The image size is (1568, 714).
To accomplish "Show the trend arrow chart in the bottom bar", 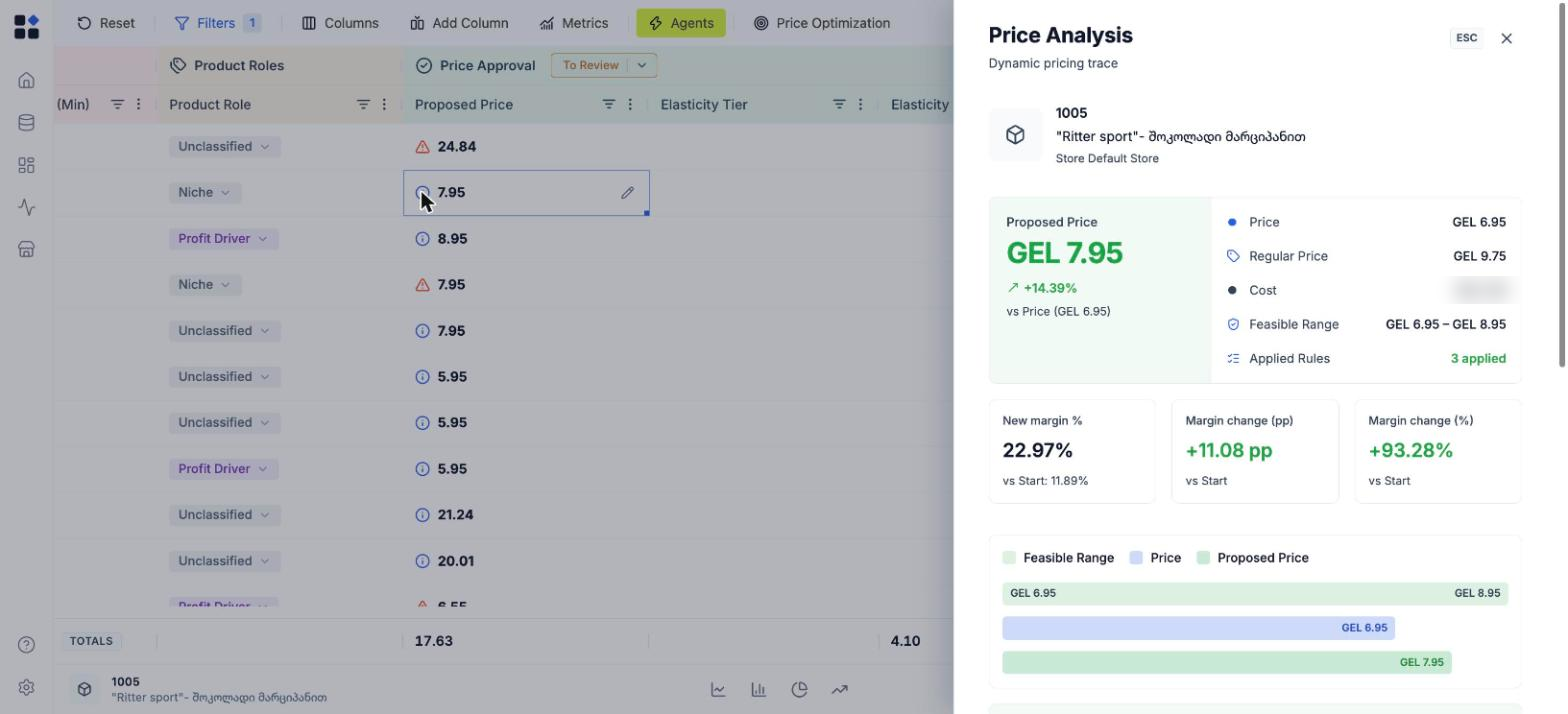I will coord(840,689).
